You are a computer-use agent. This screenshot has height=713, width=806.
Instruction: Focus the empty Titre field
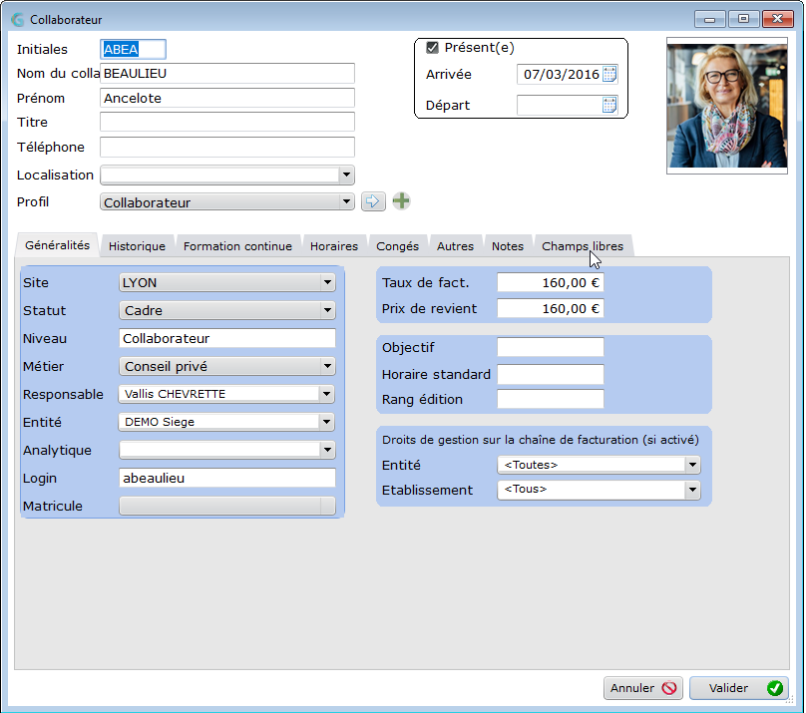point(227,122)
